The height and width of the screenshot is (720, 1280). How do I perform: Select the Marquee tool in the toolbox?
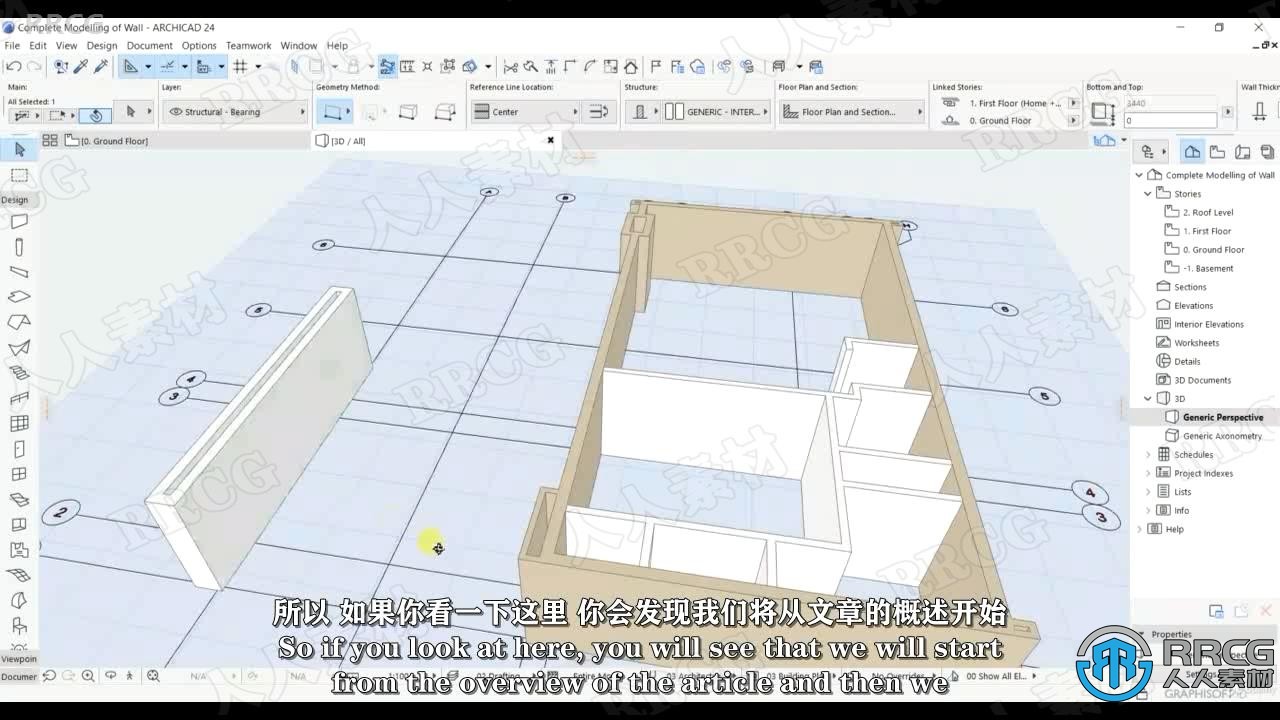[x=19, y=175]
